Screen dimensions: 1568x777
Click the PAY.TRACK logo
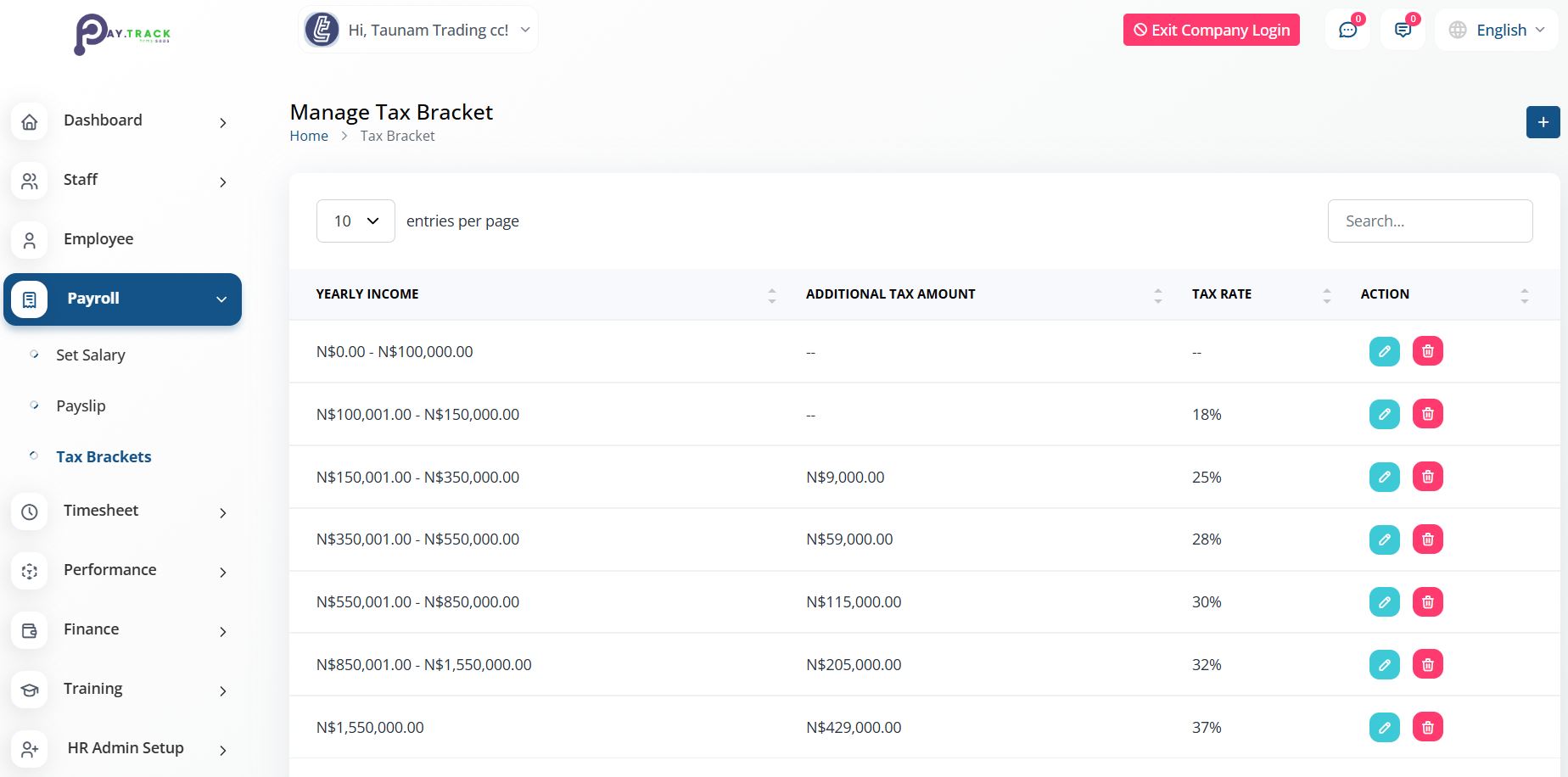(x=123, y=34)
